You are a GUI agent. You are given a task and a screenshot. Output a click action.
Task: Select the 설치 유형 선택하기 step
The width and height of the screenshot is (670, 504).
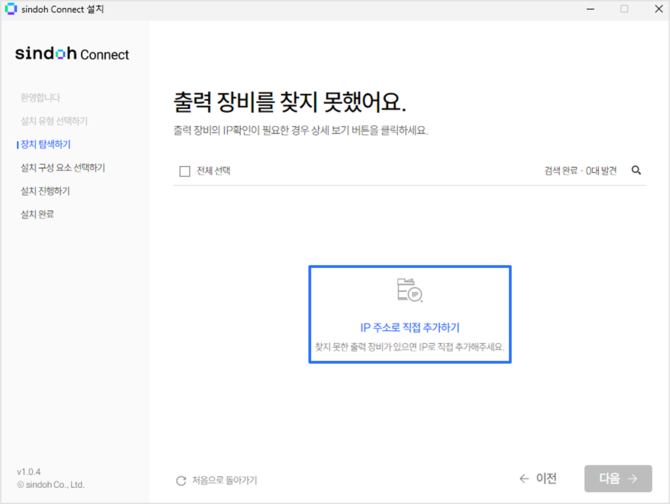[x=54, y=121]
